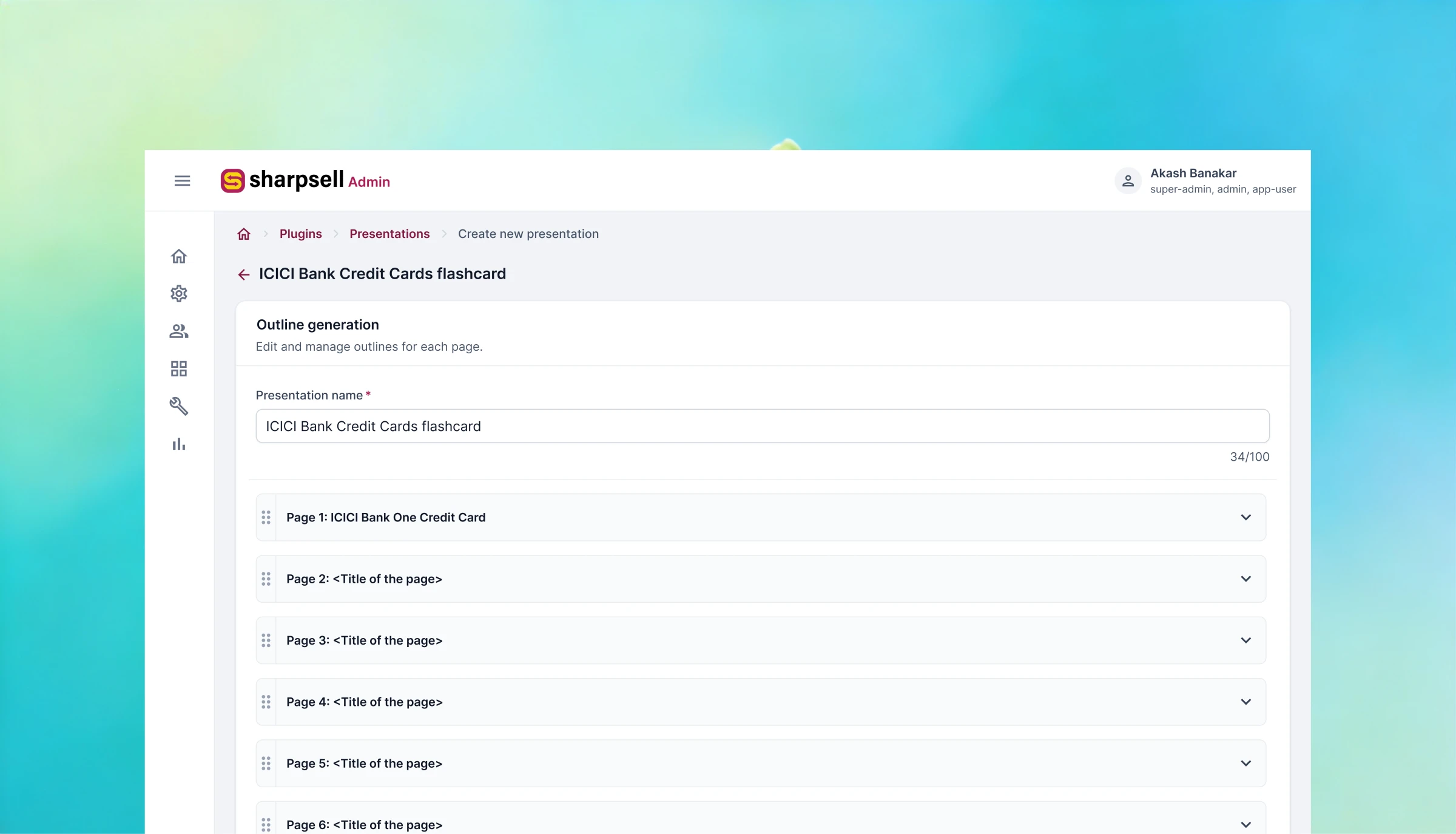
Task: Click the super-admin, admin, app-user roles text
Action: pos(1223,189)
